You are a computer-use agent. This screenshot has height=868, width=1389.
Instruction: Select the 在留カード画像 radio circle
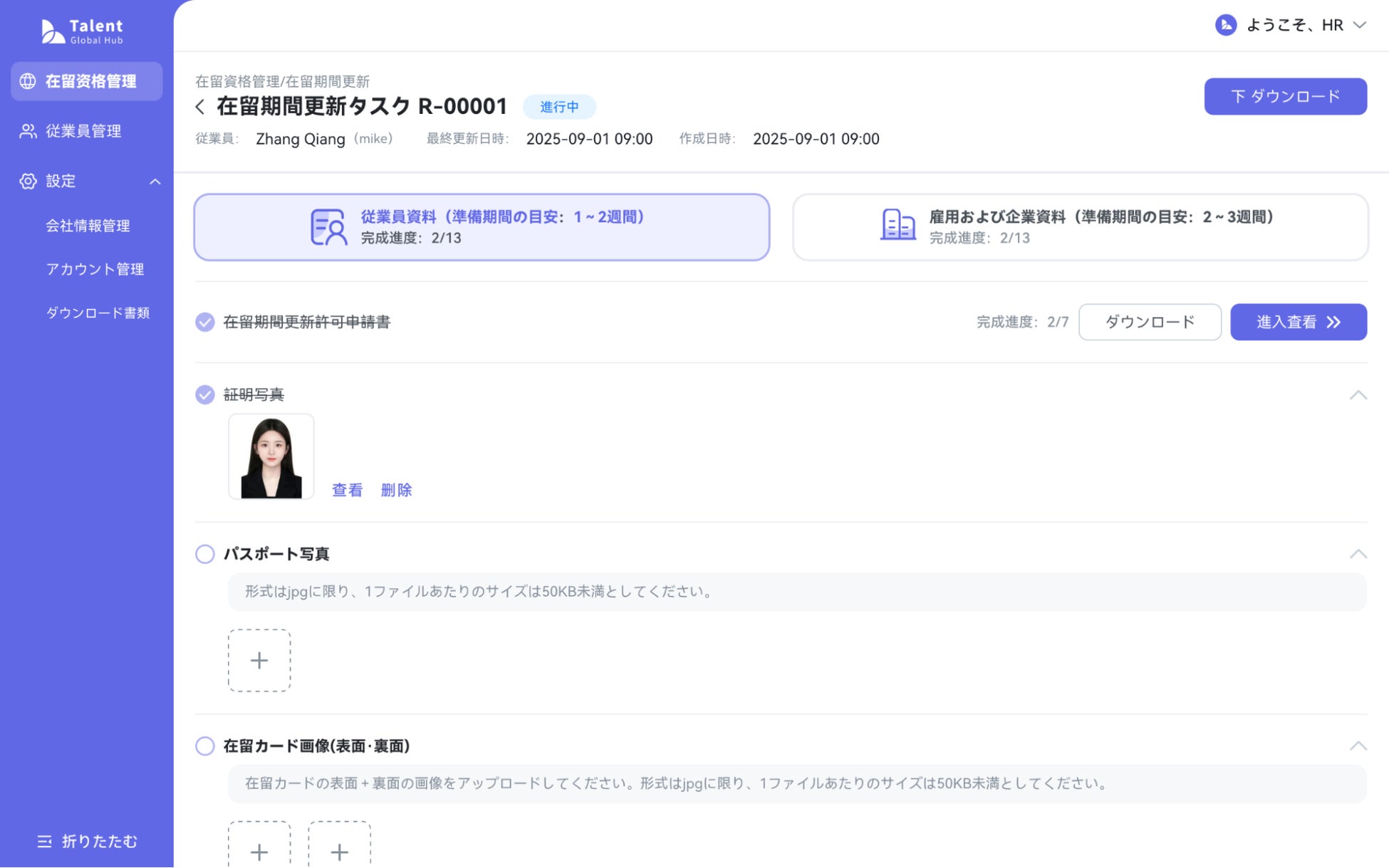(205, 746)
